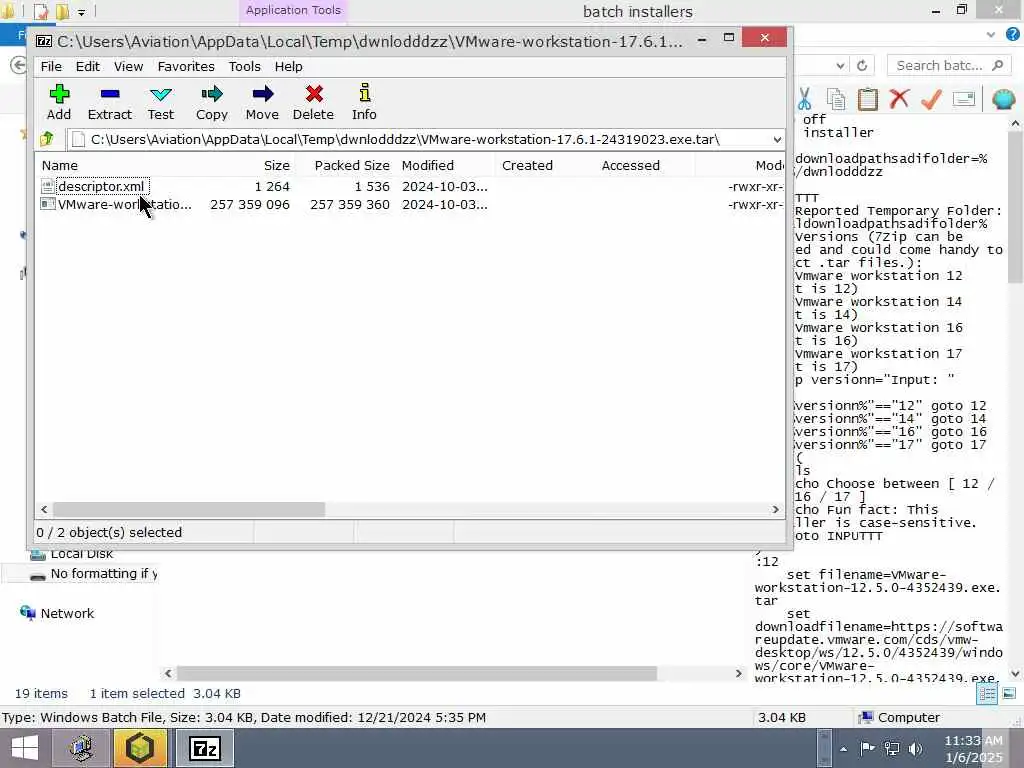Switch to details view icon in explorer
1024x768 pixels.
pyautogui.click(x=987, y=694)
